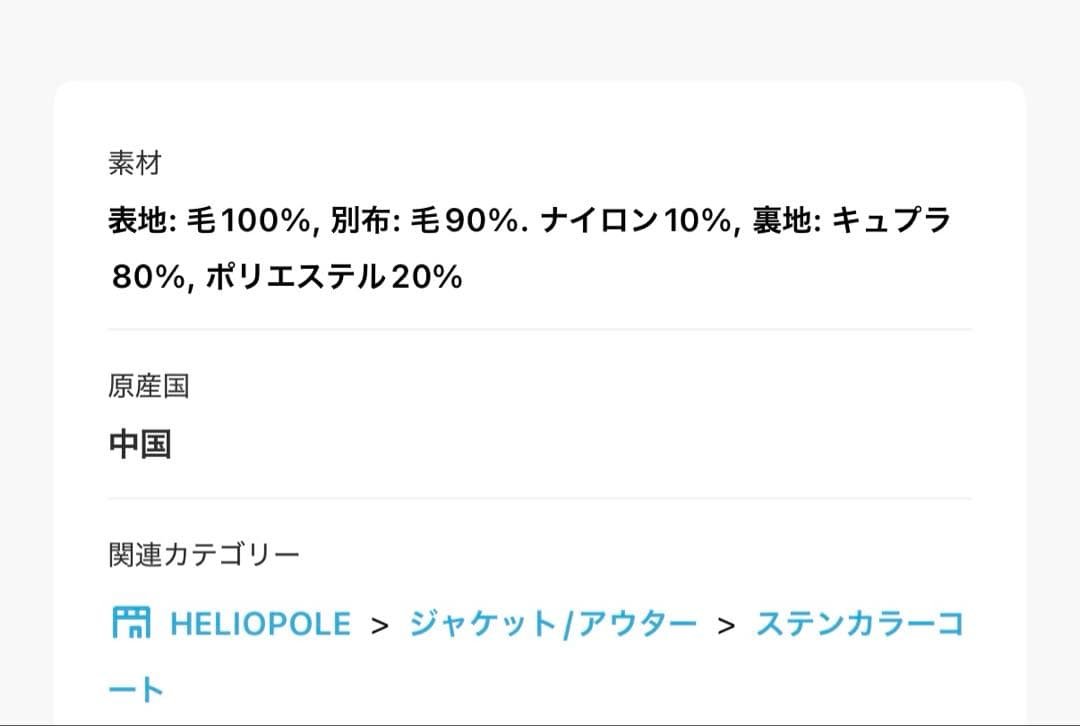Select the 中国 country value
The image size is (1080, 726).
pyautogui.click(x=140, y=444)
